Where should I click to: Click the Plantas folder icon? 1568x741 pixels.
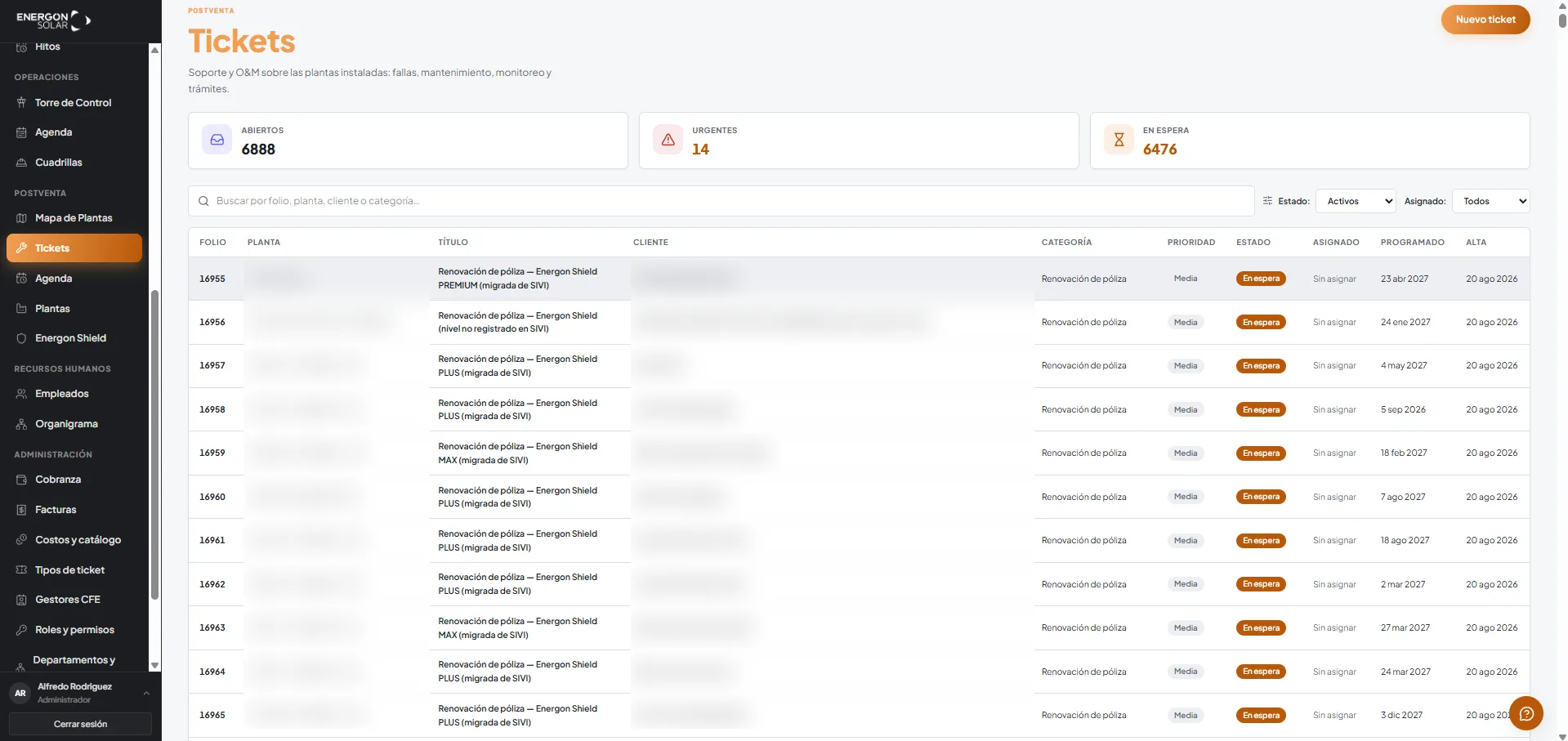[21, 309]
